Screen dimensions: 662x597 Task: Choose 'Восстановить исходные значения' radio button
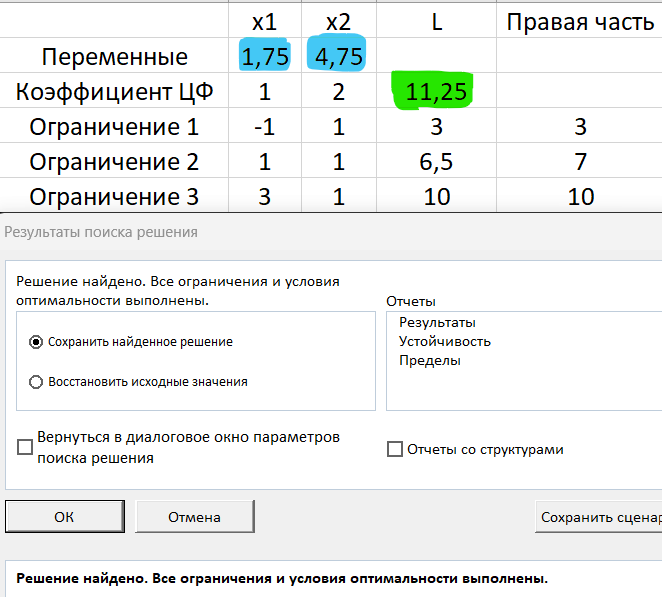pos(36,382)
